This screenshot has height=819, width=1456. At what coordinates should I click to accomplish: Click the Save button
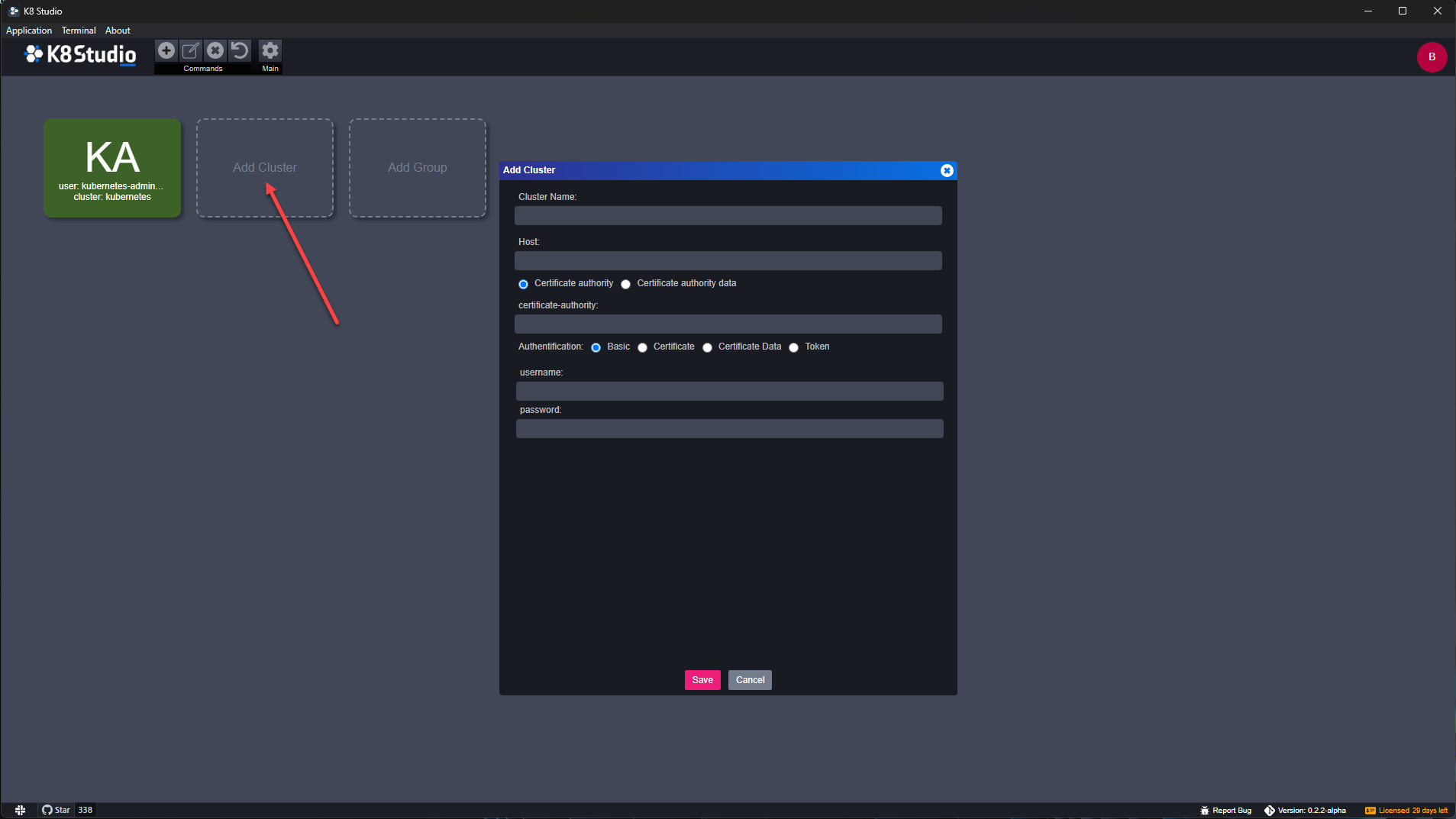point(702,680)
